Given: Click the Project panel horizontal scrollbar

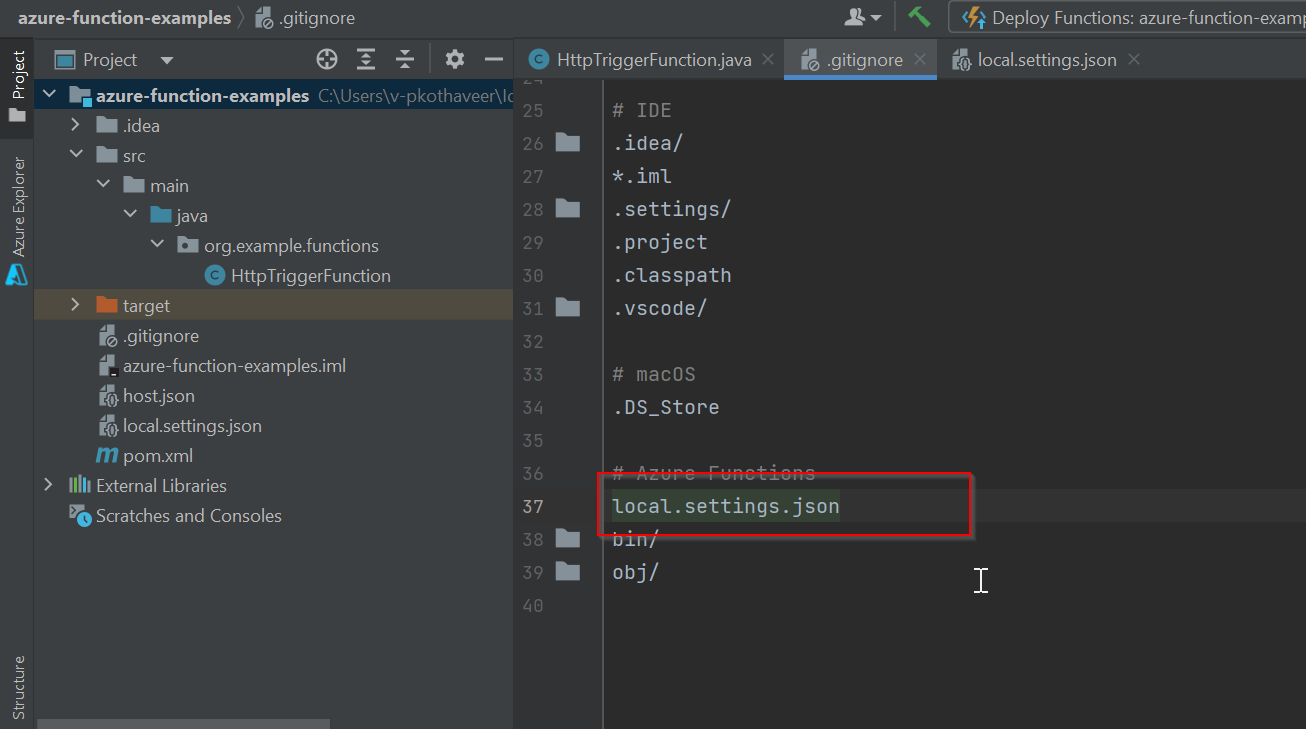Looking at the screenshot, I should 183,723.
